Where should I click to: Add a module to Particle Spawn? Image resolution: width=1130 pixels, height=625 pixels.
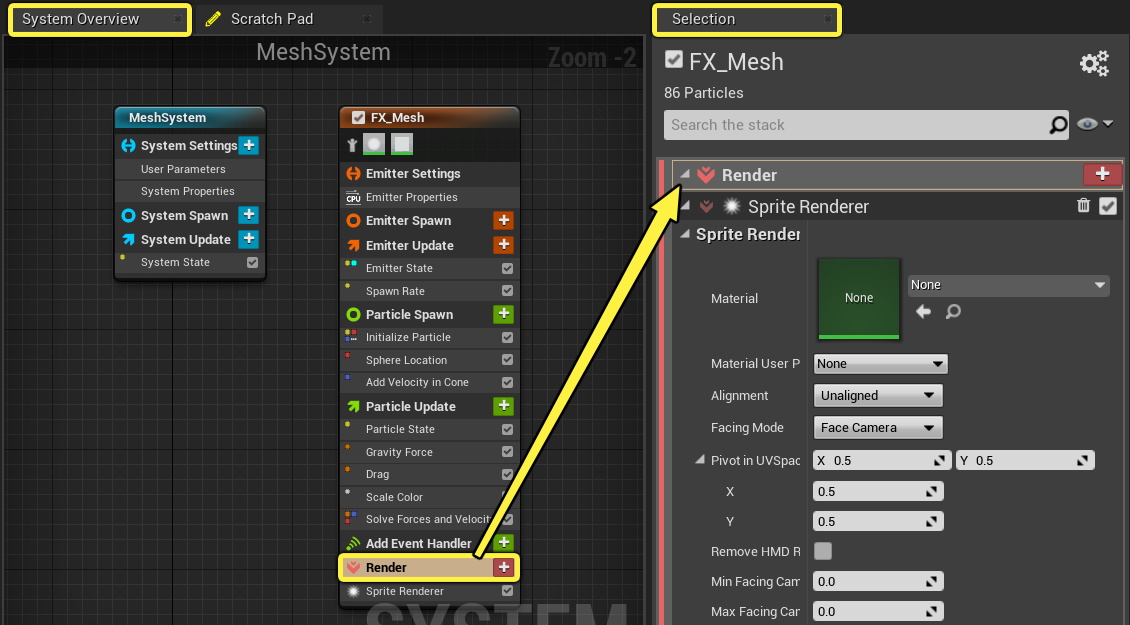[503, 314]
